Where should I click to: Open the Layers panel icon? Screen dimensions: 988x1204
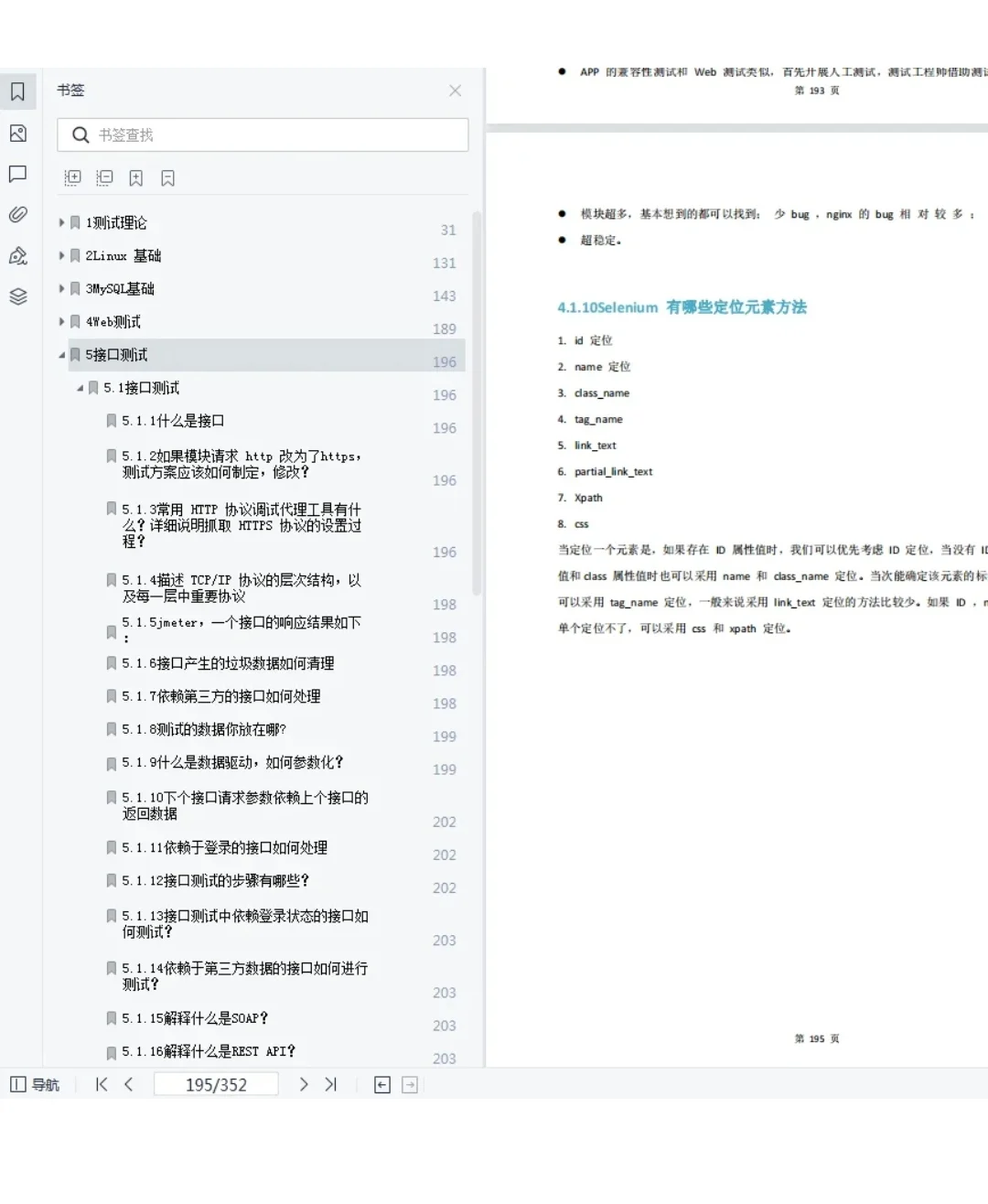coord(18,296)
